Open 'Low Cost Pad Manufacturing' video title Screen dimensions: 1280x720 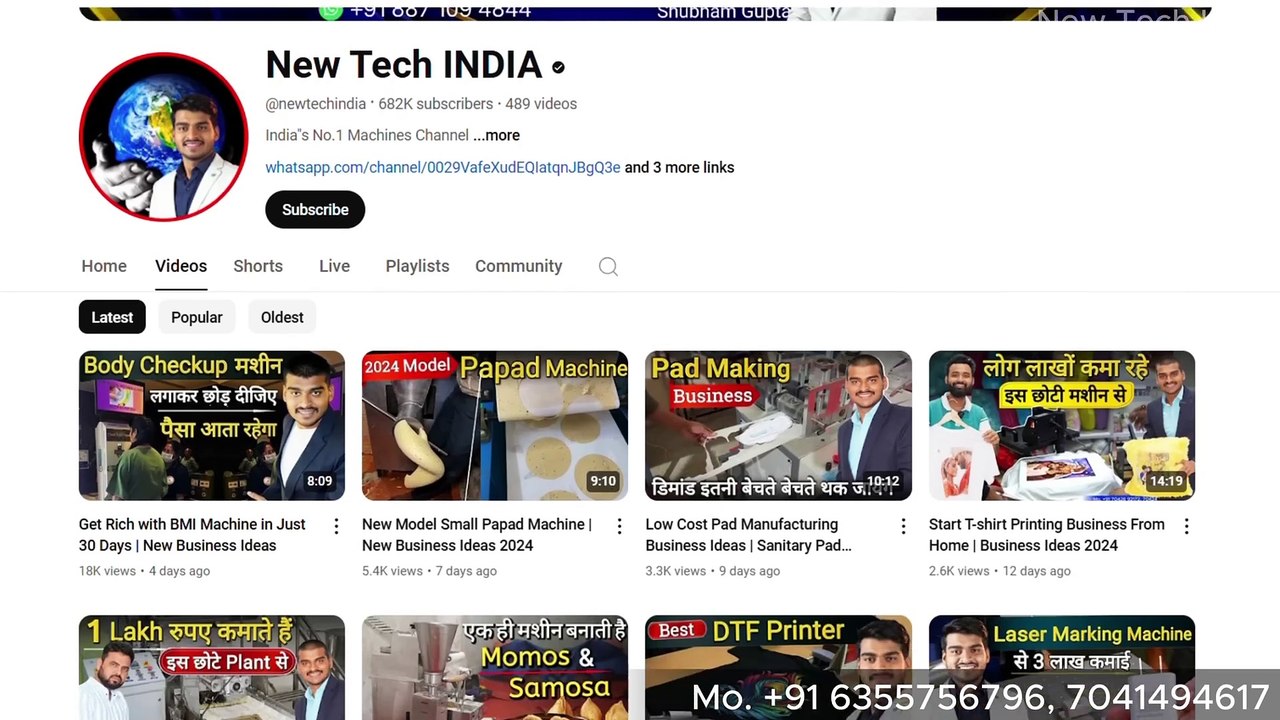[x=749, y=535]
